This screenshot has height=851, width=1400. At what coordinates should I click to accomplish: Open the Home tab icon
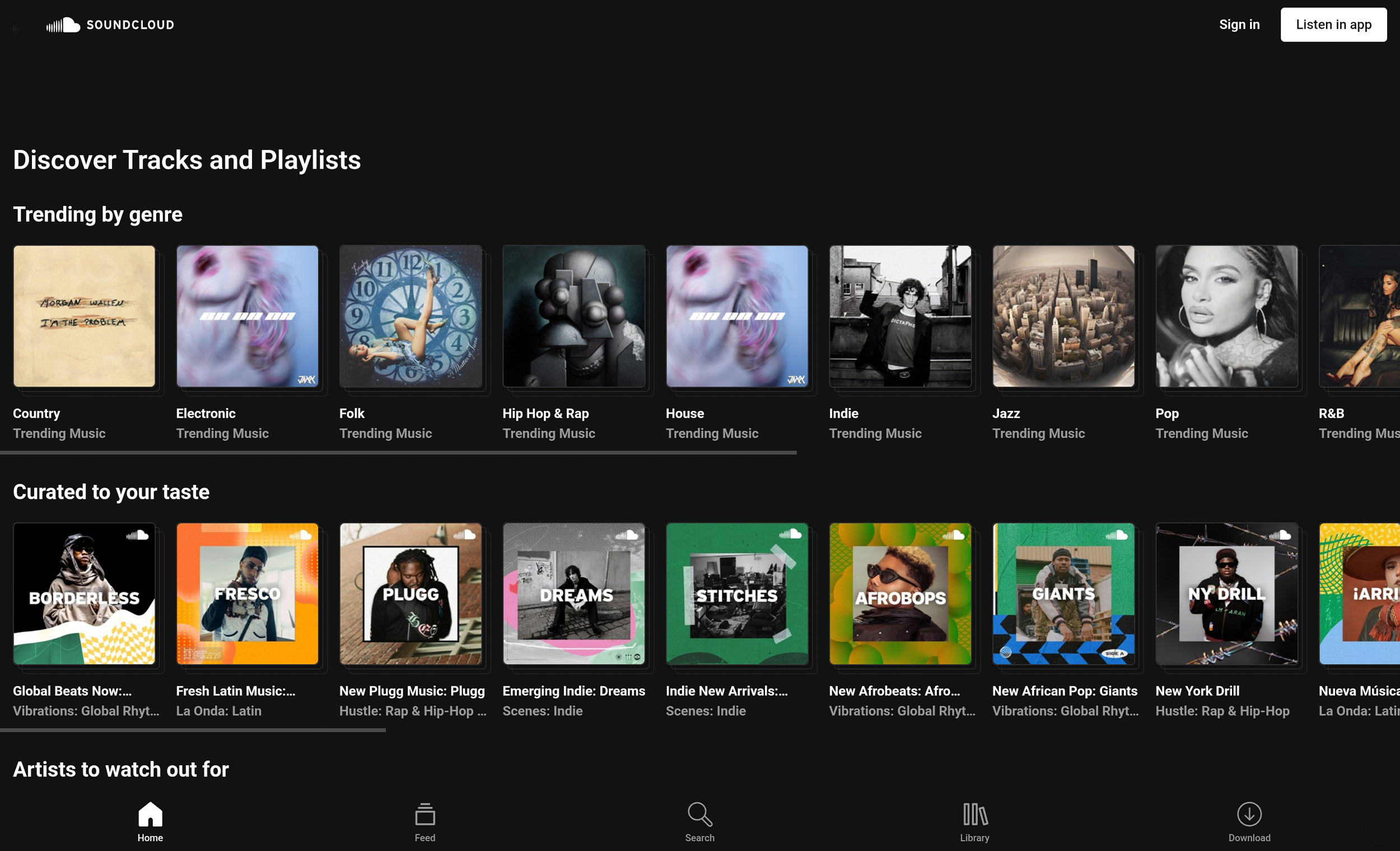click(x=150, y=815)
